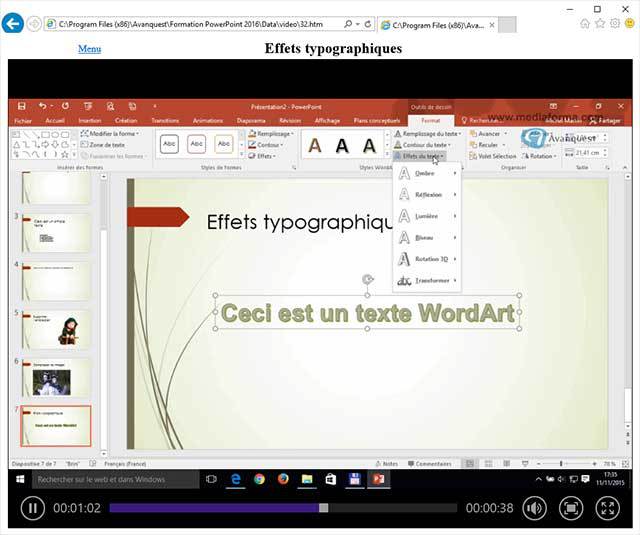
Task: Click the Google Chrome taskbar icon
Action: [x=258, y=480]
